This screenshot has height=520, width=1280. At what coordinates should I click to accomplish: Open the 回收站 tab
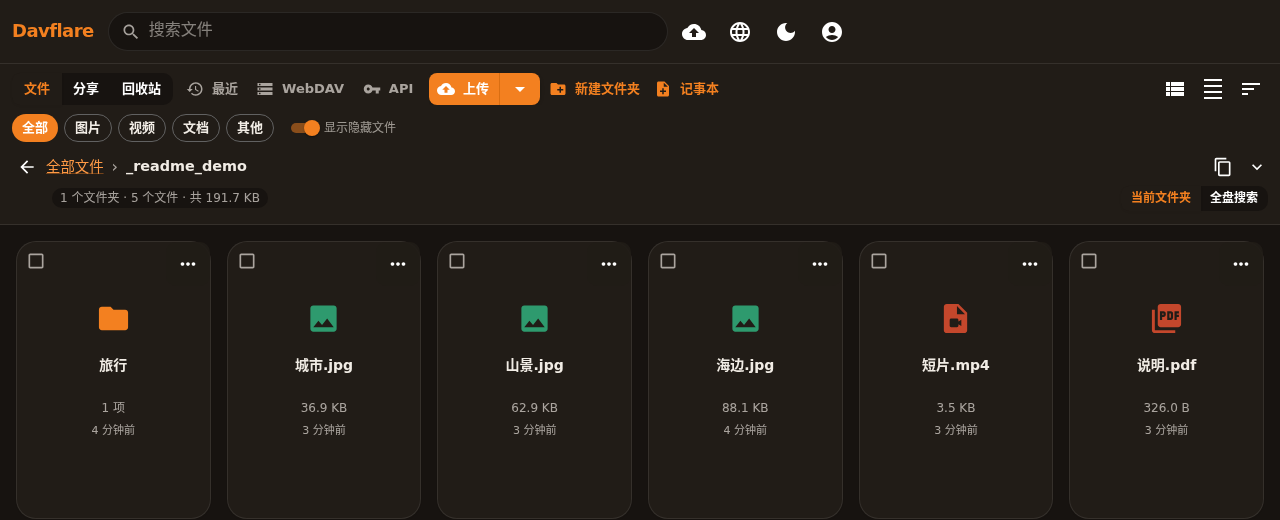[141, 89]
